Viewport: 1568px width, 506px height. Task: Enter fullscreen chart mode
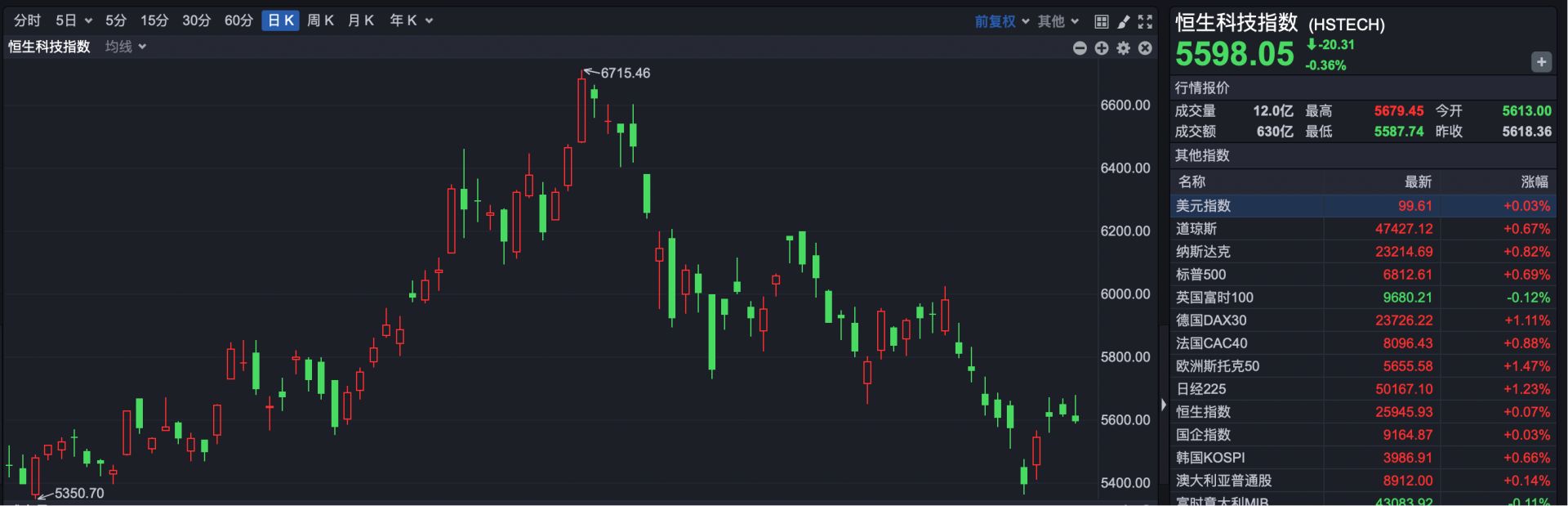point(1146,21)
